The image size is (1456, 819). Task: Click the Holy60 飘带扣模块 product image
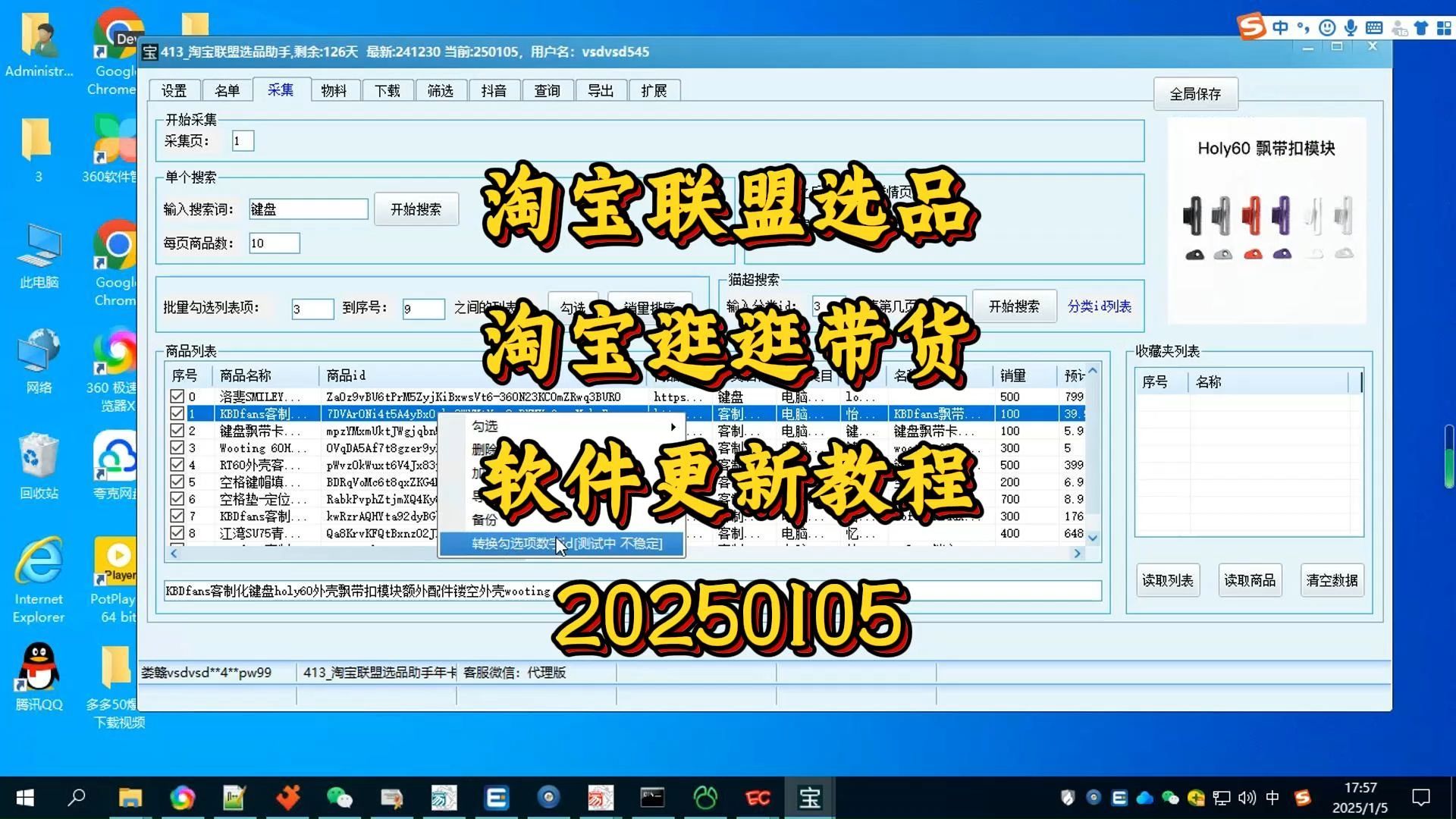(x=1266, y=221)
